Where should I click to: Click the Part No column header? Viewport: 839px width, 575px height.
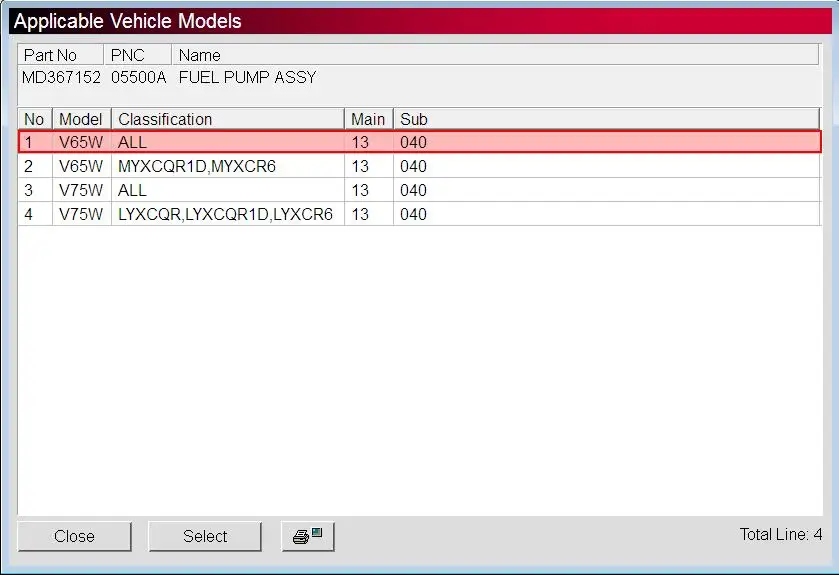60,55
